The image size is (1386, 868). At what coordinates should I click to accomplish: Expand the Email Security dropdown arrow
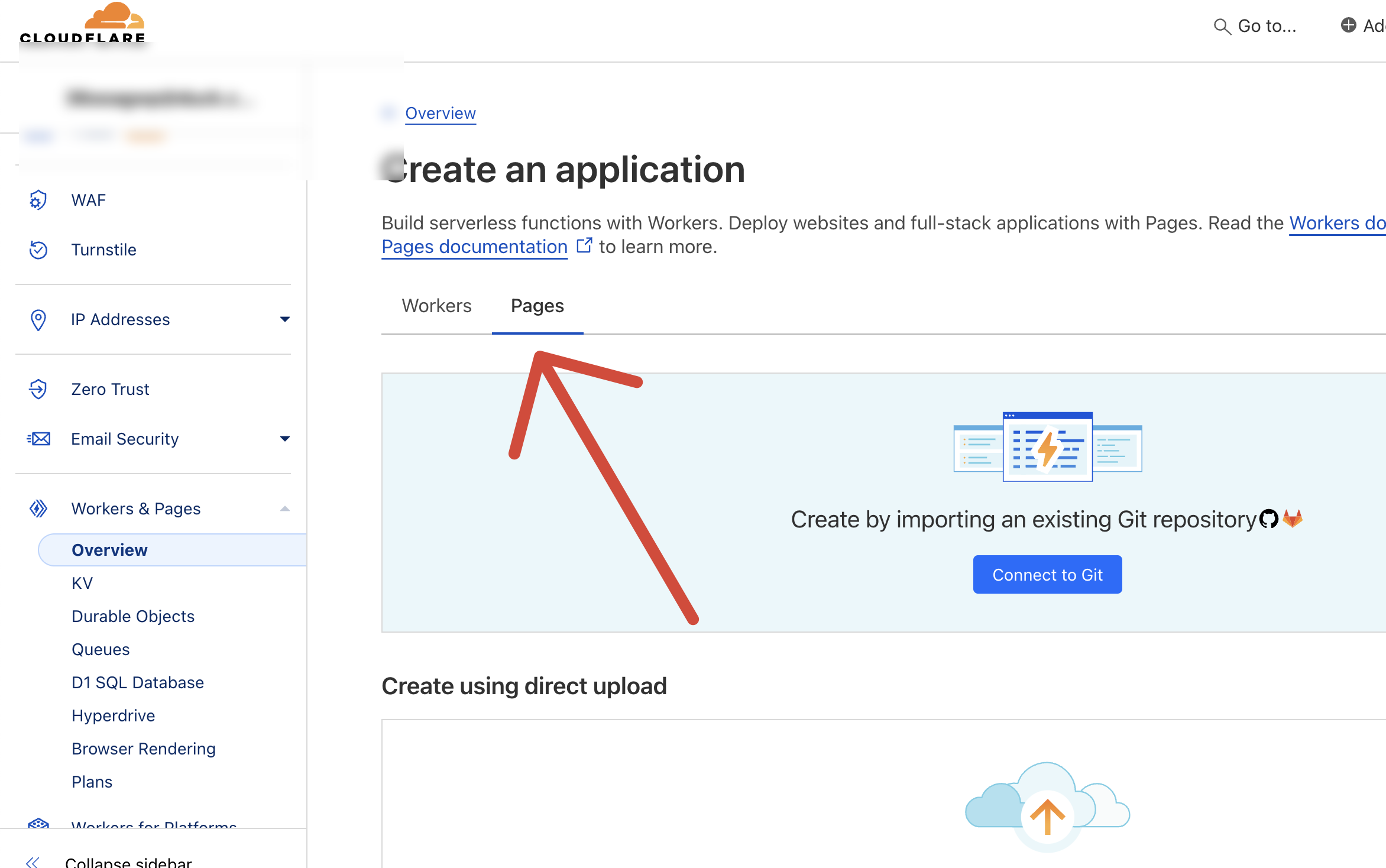point(285,439)
